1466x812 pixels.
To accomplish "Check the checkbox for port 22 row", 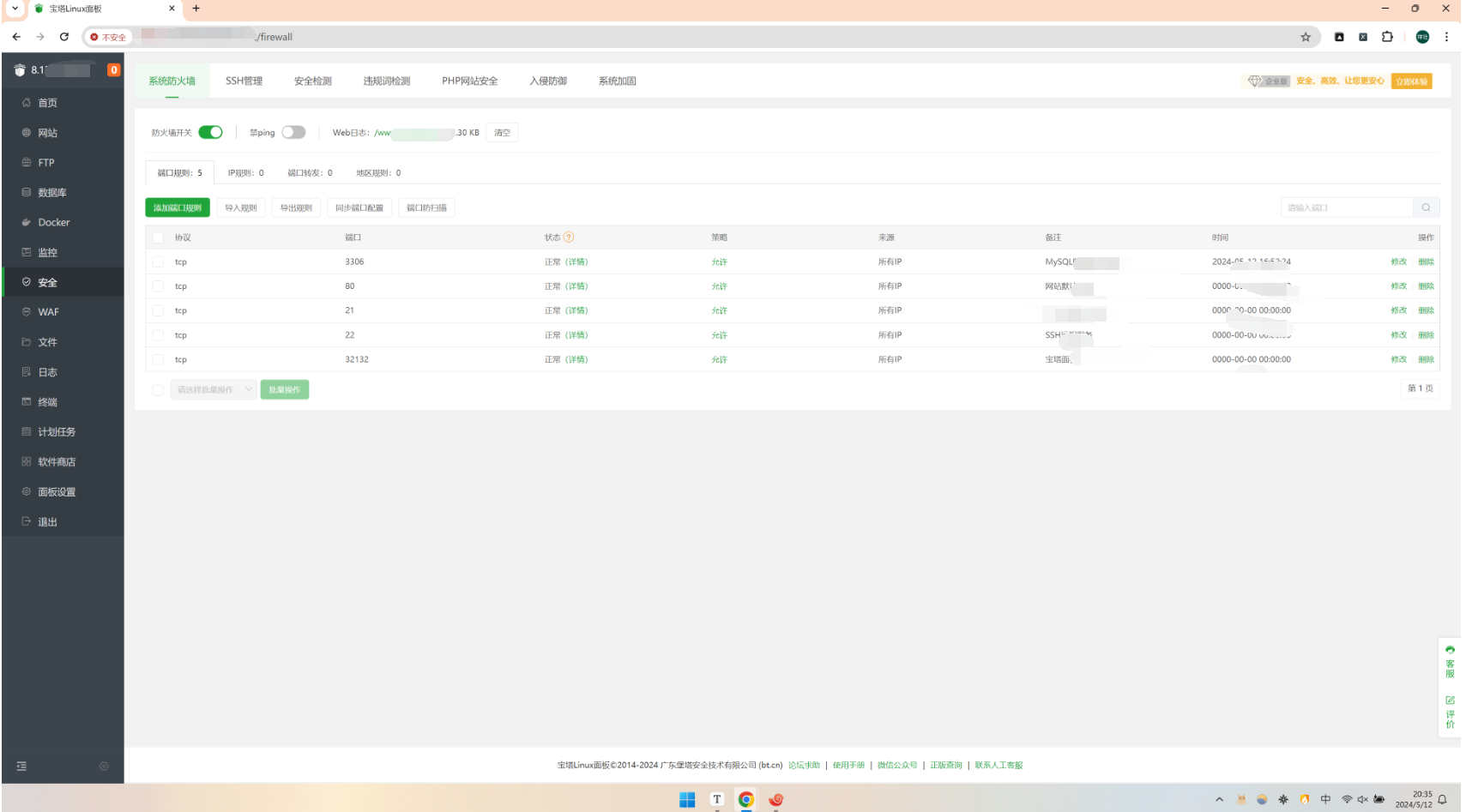I will pos(158,335).
